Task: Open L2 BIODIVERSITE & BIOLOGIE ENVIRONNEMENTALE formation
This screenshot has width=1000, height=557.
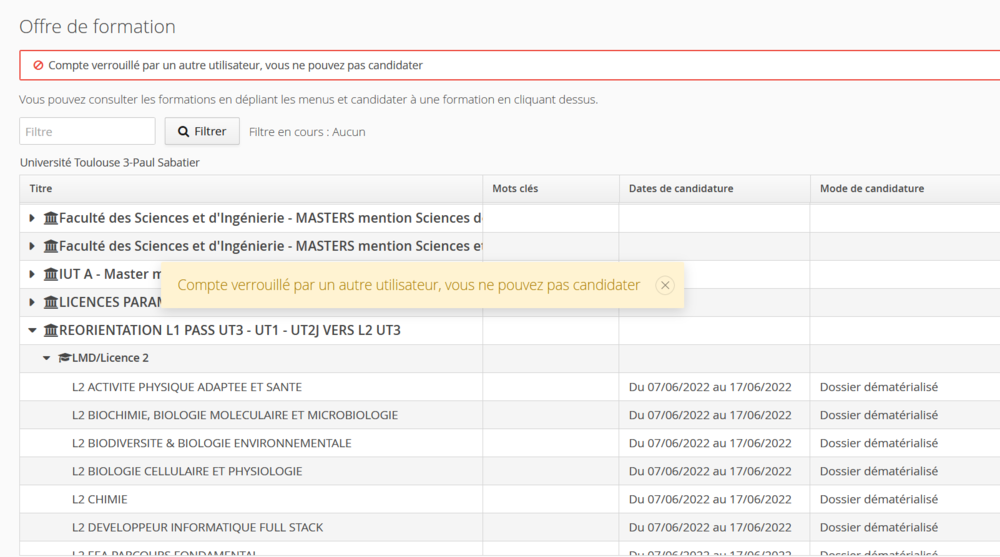Action: (212, 443)
